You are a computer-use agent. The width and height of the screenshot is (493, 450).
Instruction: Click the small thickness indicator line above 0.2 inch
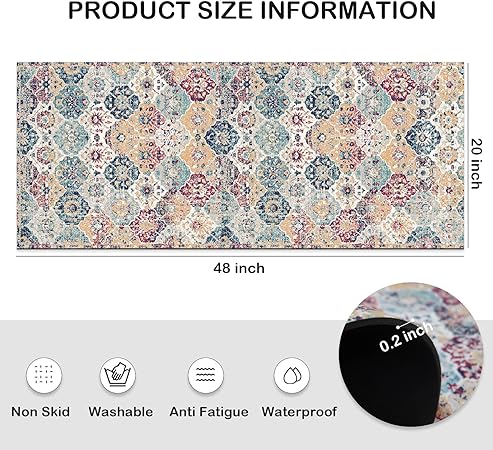407,323
